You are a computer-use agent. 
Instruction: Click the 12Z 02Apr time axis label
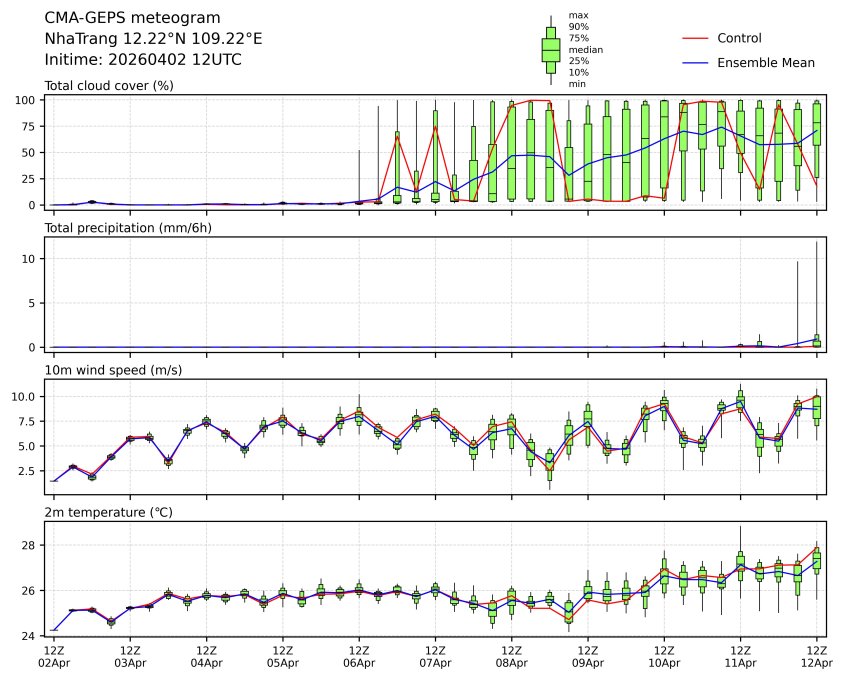53,656
